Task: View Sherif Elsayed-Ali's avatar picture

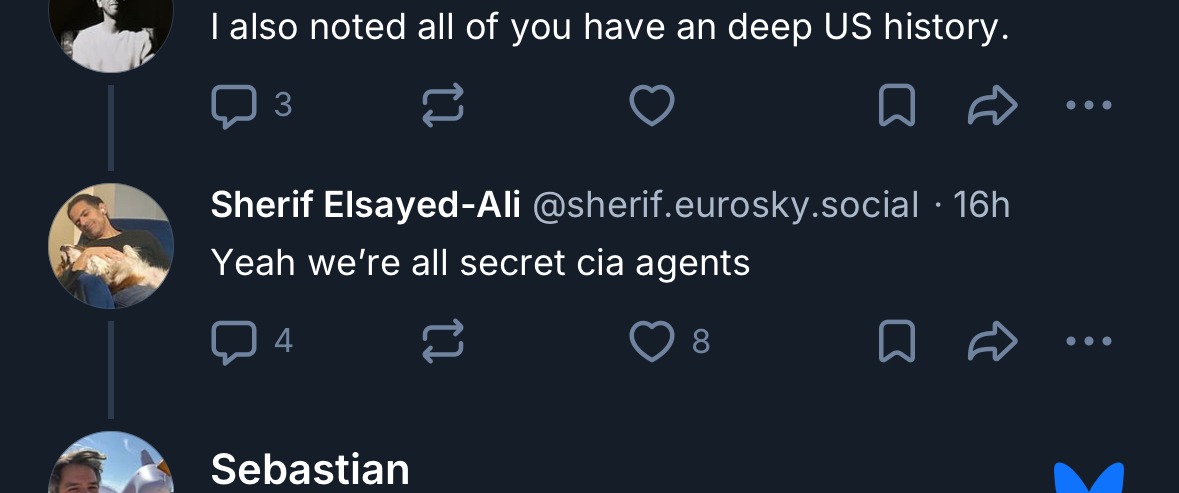Action: tap(111, 246)
